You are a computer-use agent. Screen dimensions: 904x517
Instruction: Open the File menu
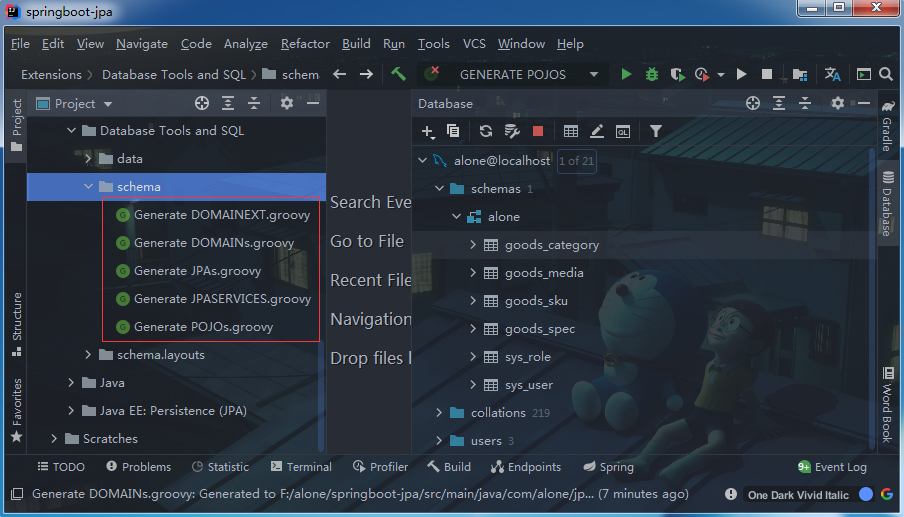[x=20, y=44]
